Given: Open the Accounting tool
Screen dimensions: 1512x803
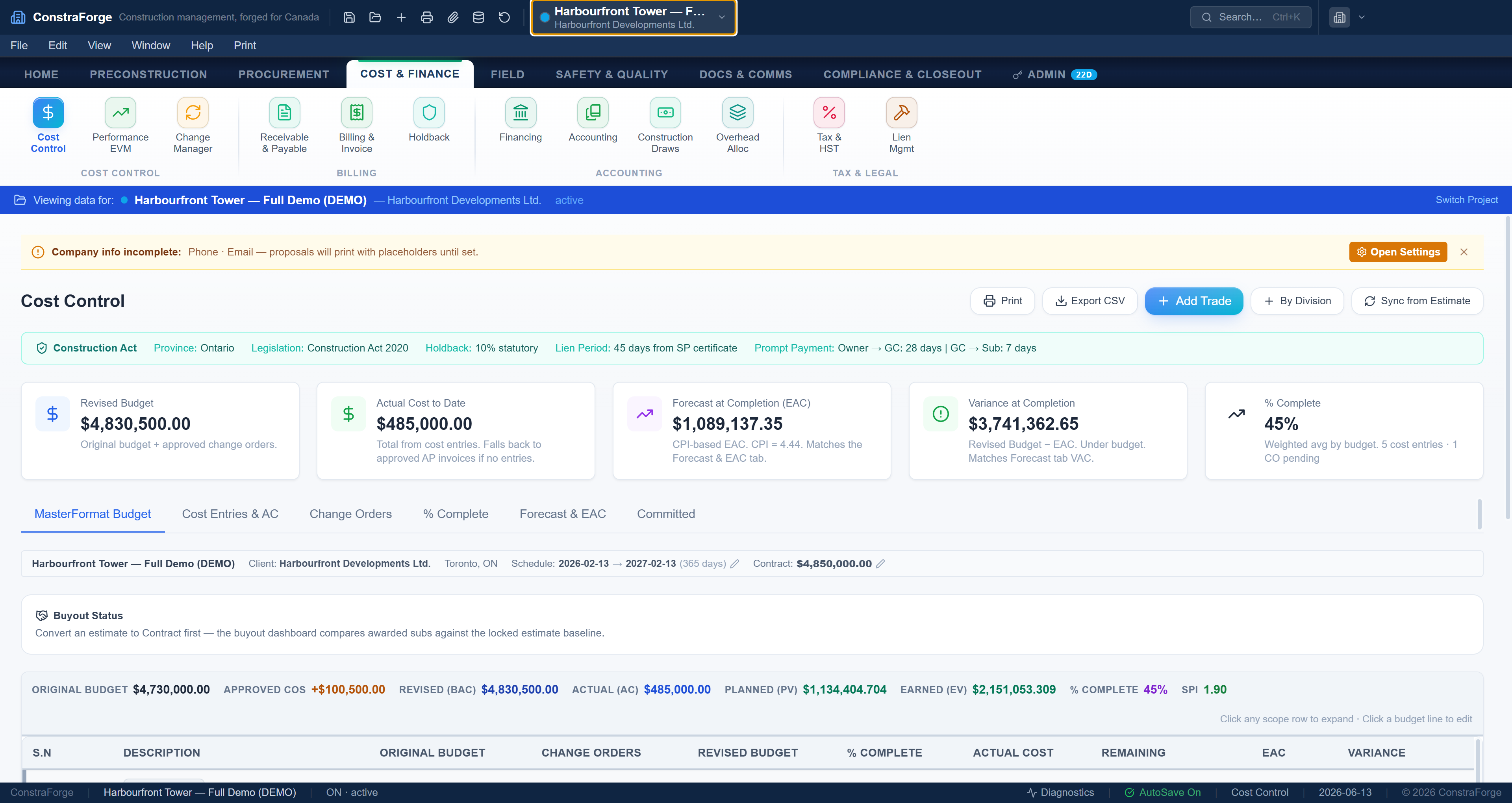Looking at the screenshot, I should click(593, 120).
